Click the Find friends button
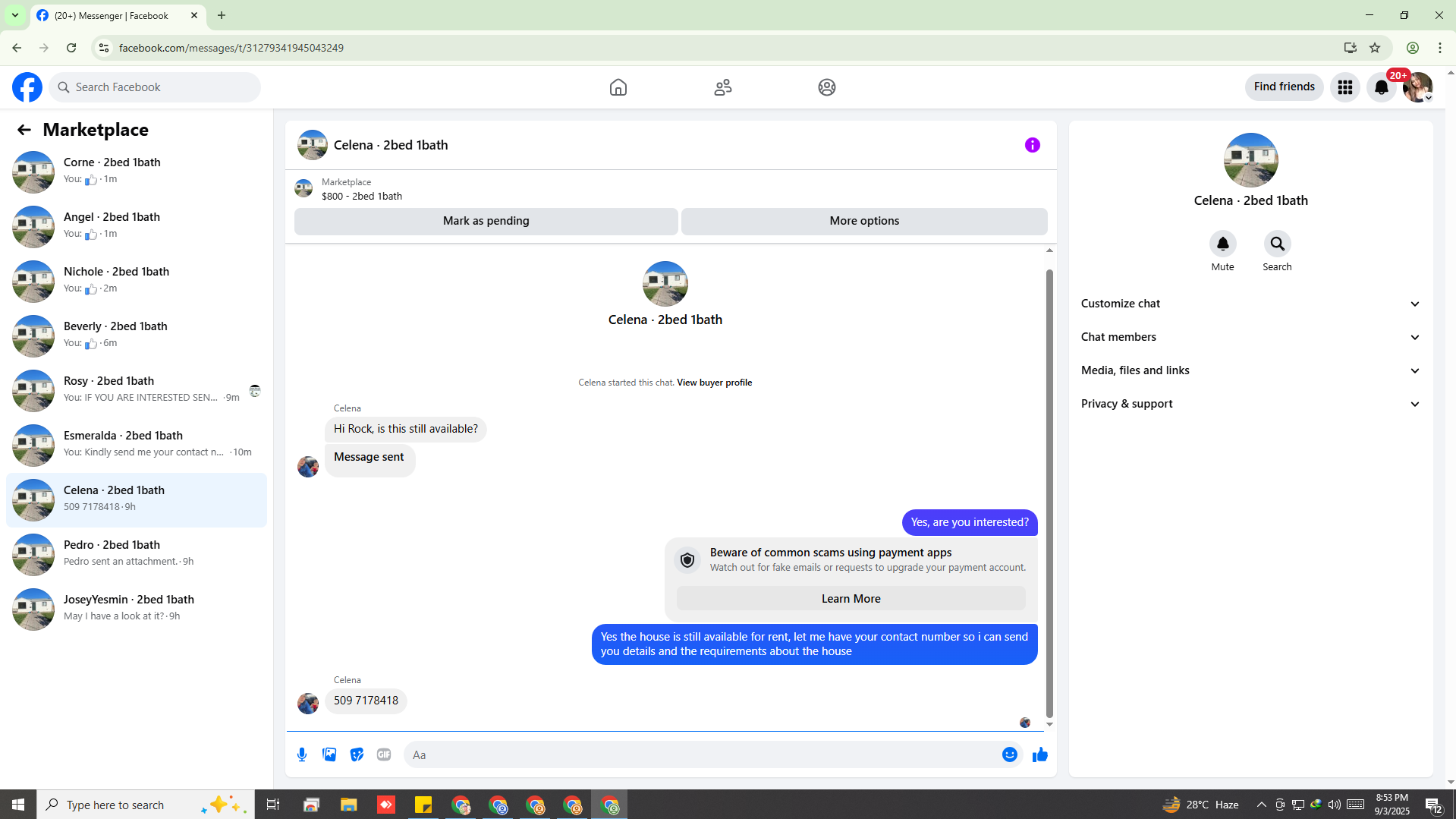This screenshot has height=819, width=1456. click(1284, 87)
